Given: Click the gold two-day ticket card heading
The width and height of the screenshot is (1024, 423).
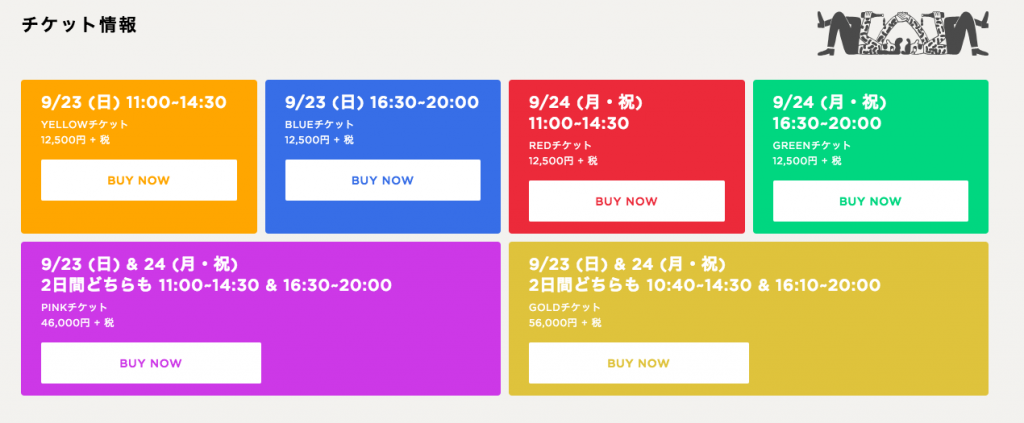Looking at the screenshot, I should [x=705, y=275].
